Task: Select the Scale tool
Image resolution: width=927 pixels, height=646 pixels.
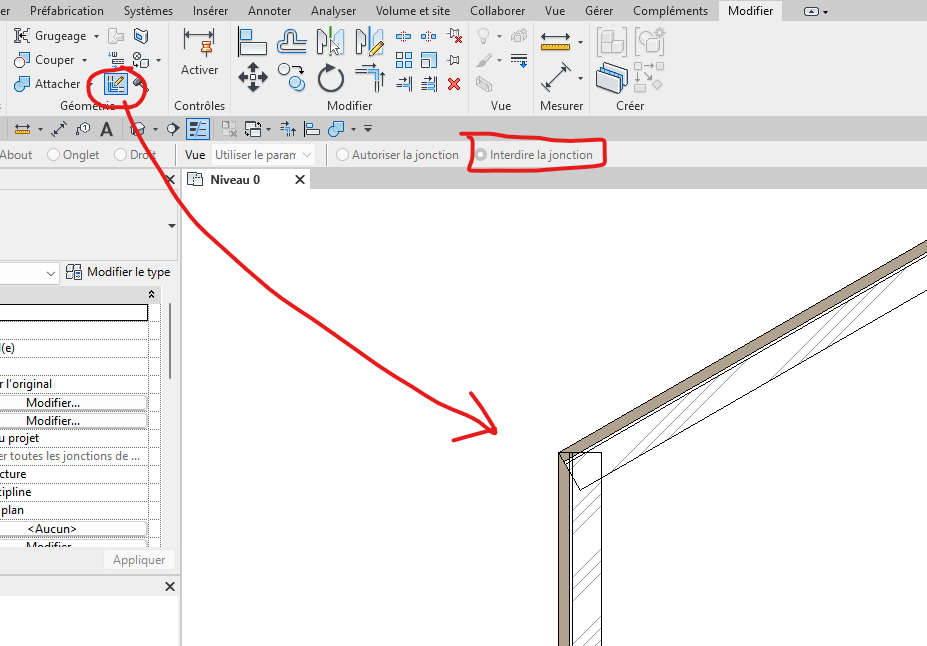Action: pos(429,60)
